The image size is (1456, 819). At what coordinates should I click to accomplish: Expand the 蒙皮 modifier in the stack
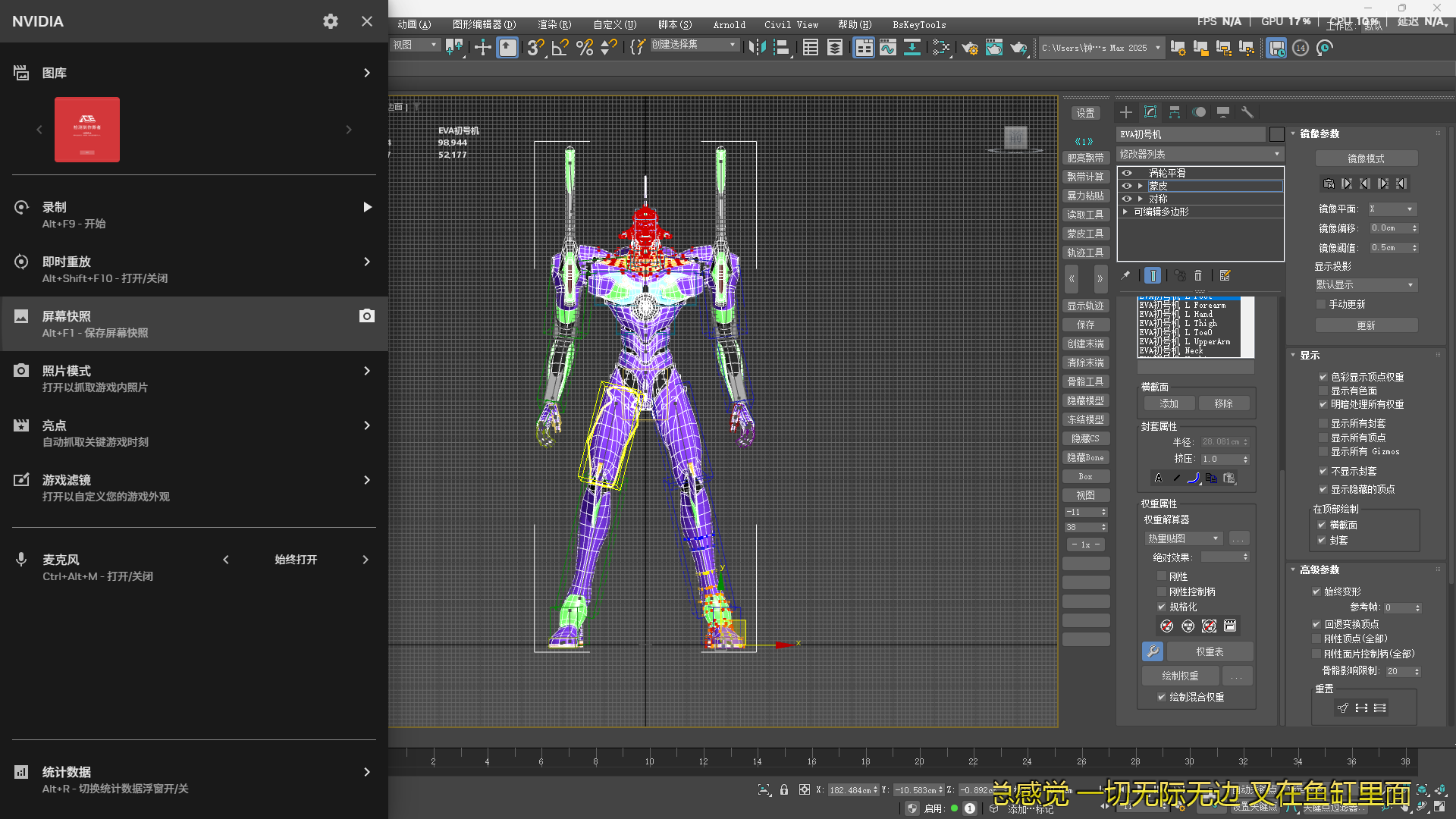pos(1141,185)
